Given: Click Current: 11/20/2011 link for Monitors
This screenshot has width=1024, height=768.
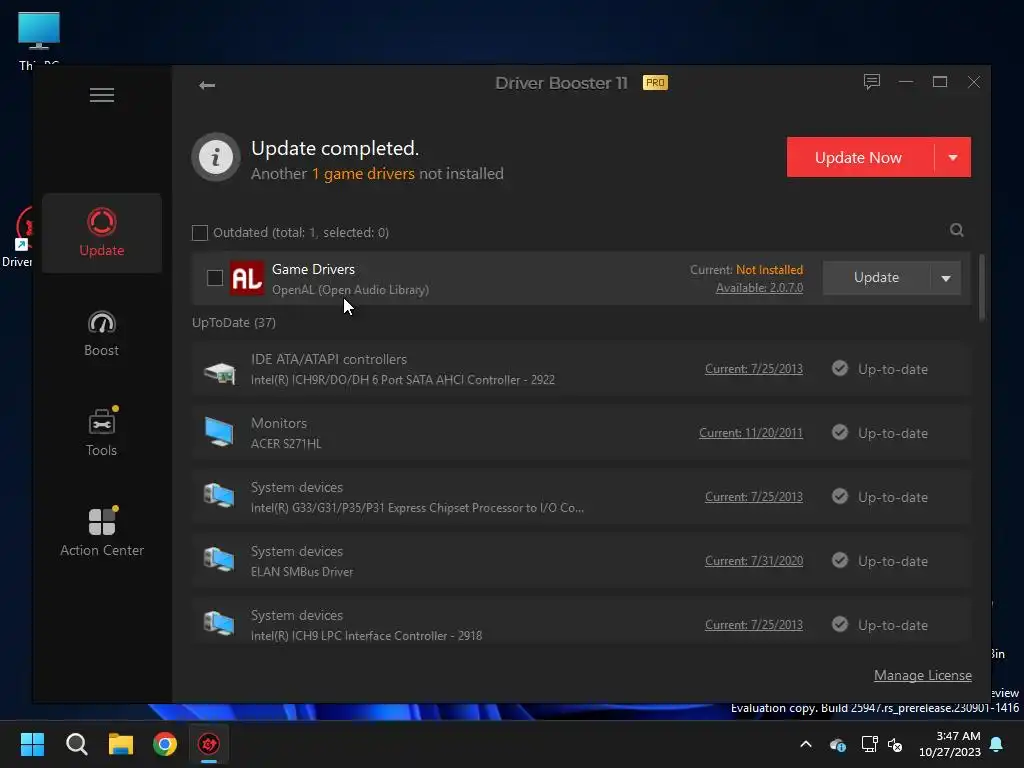Looking at the screenshot, I should 751,433.
